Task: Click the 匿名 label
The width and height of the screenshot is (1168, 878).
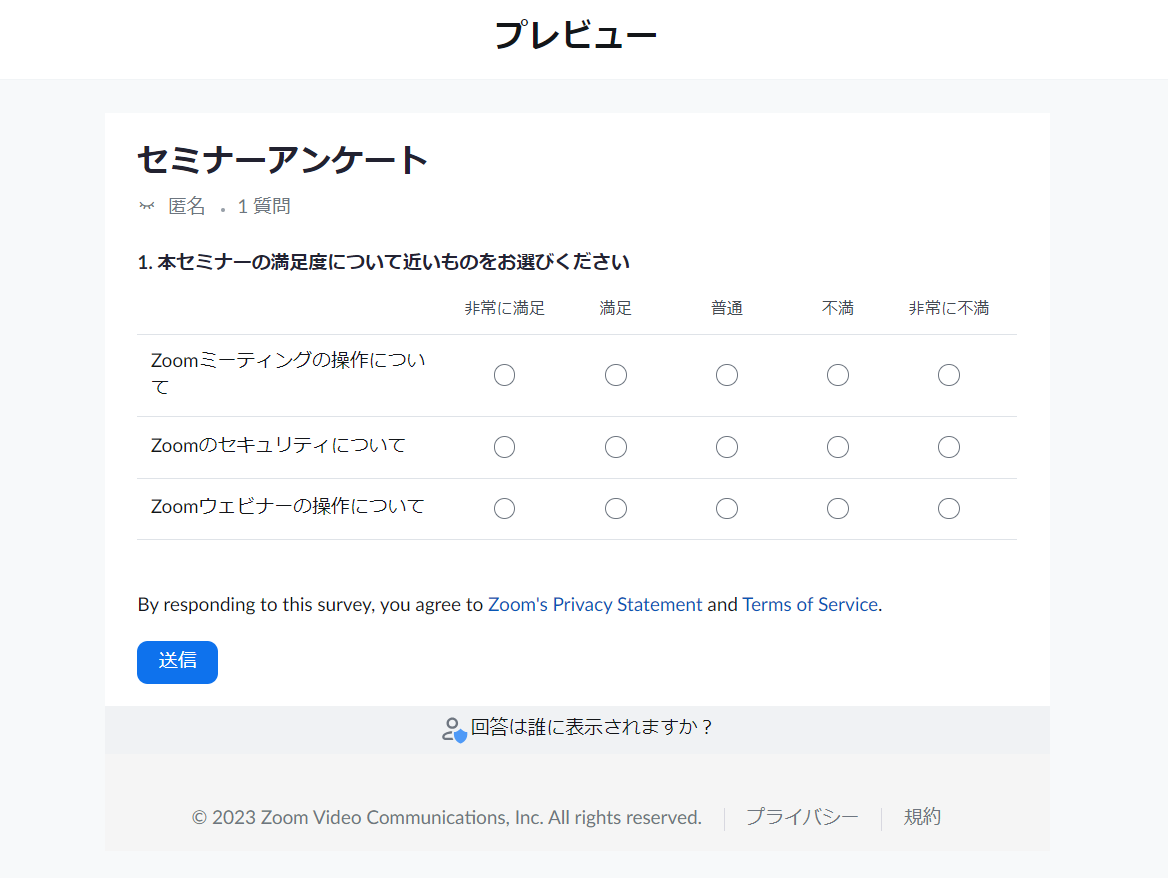Action: (x=186, y=206)
